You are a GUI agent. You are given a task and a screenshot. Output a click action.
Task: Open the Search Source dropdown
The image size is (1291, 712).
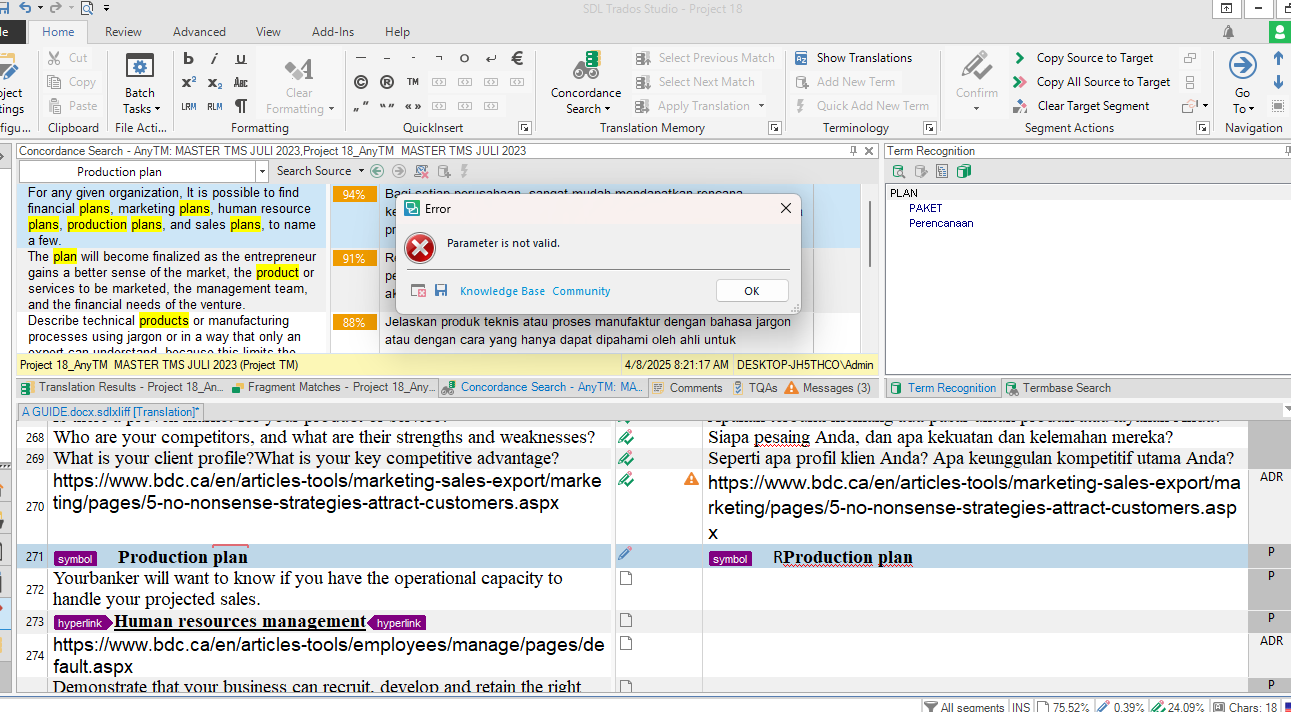coord(317,170)
